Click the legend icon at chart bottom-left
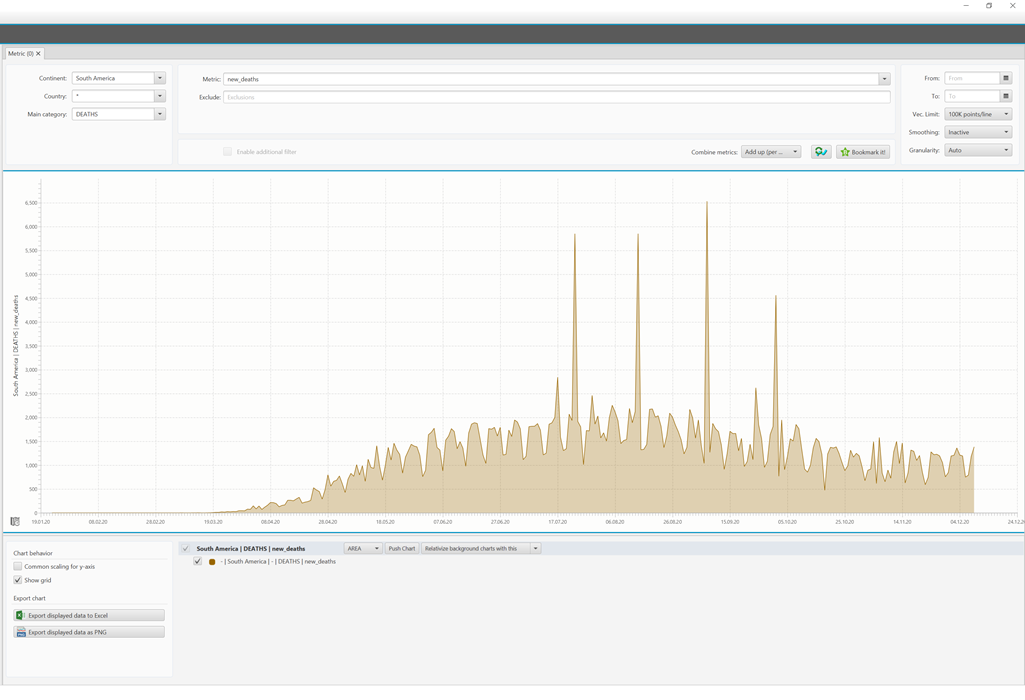This screenshot has width=1025, height=700. pos(15,521)
